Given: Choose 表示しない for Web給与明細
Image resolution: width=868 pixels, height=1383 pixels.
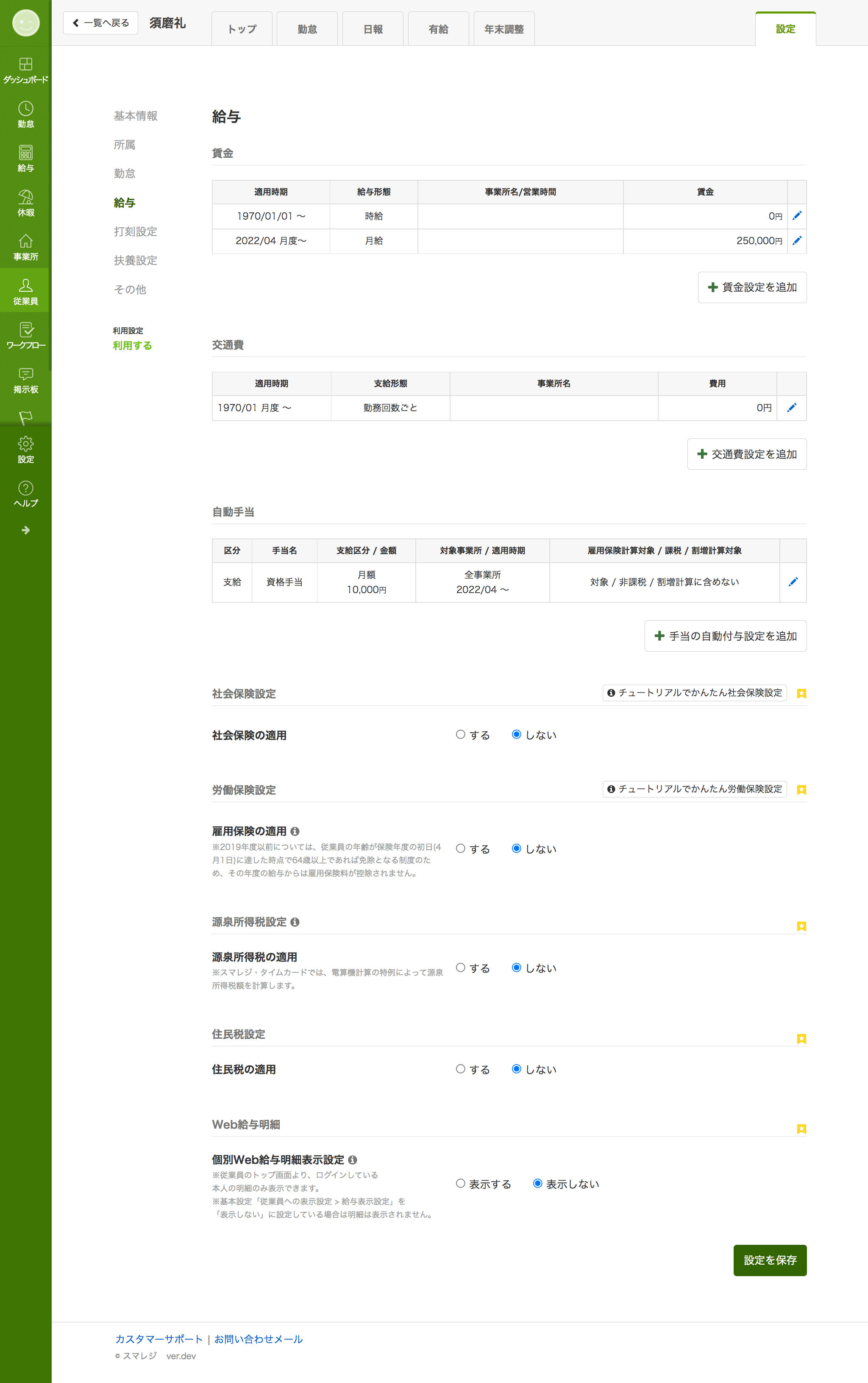Looking at the screenshot, I should tap(537, 1183).
